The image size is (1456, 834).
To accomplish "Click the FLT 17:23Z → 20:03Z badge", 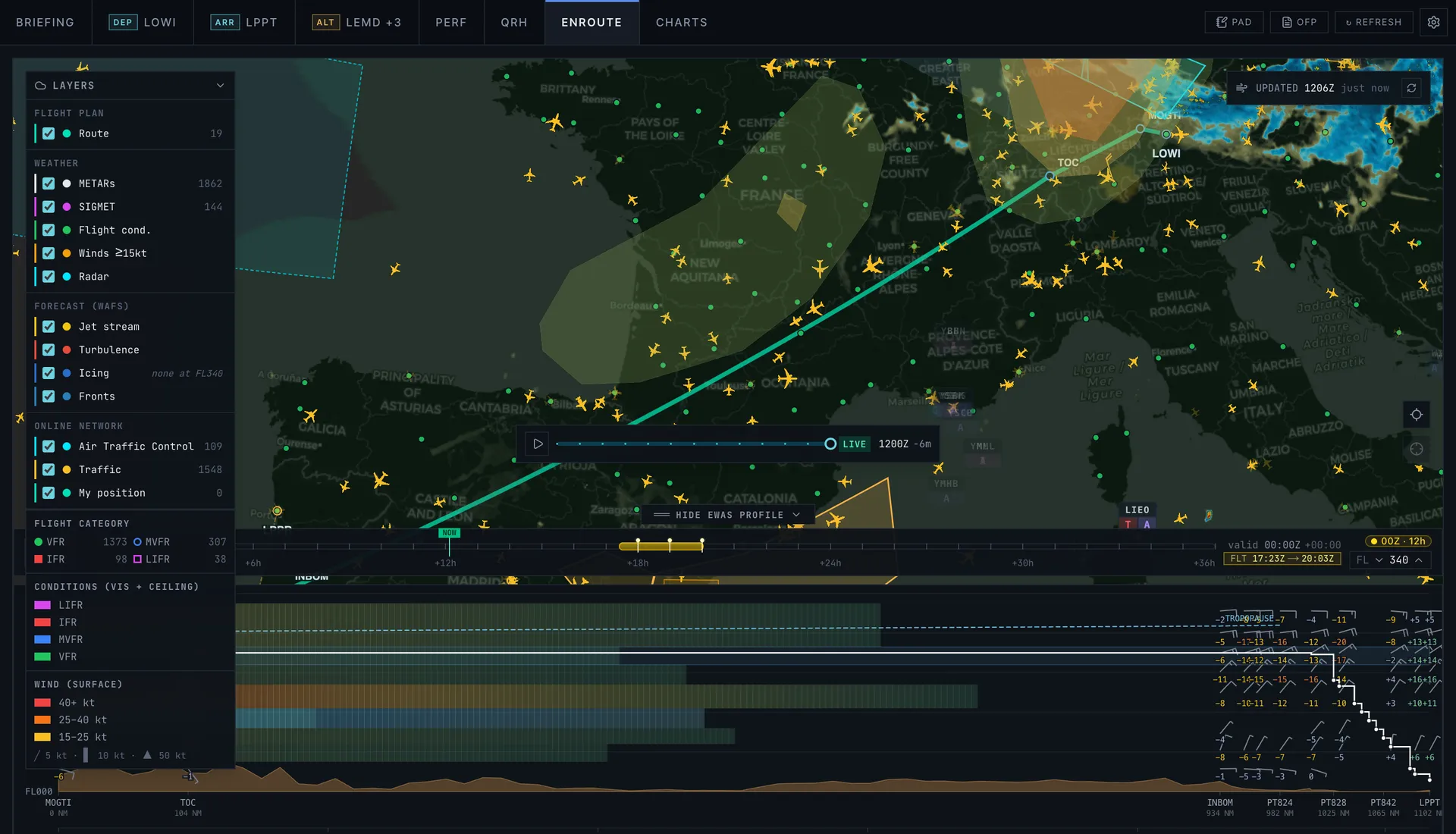I will pyautogui.click(x=1282, y=559).
